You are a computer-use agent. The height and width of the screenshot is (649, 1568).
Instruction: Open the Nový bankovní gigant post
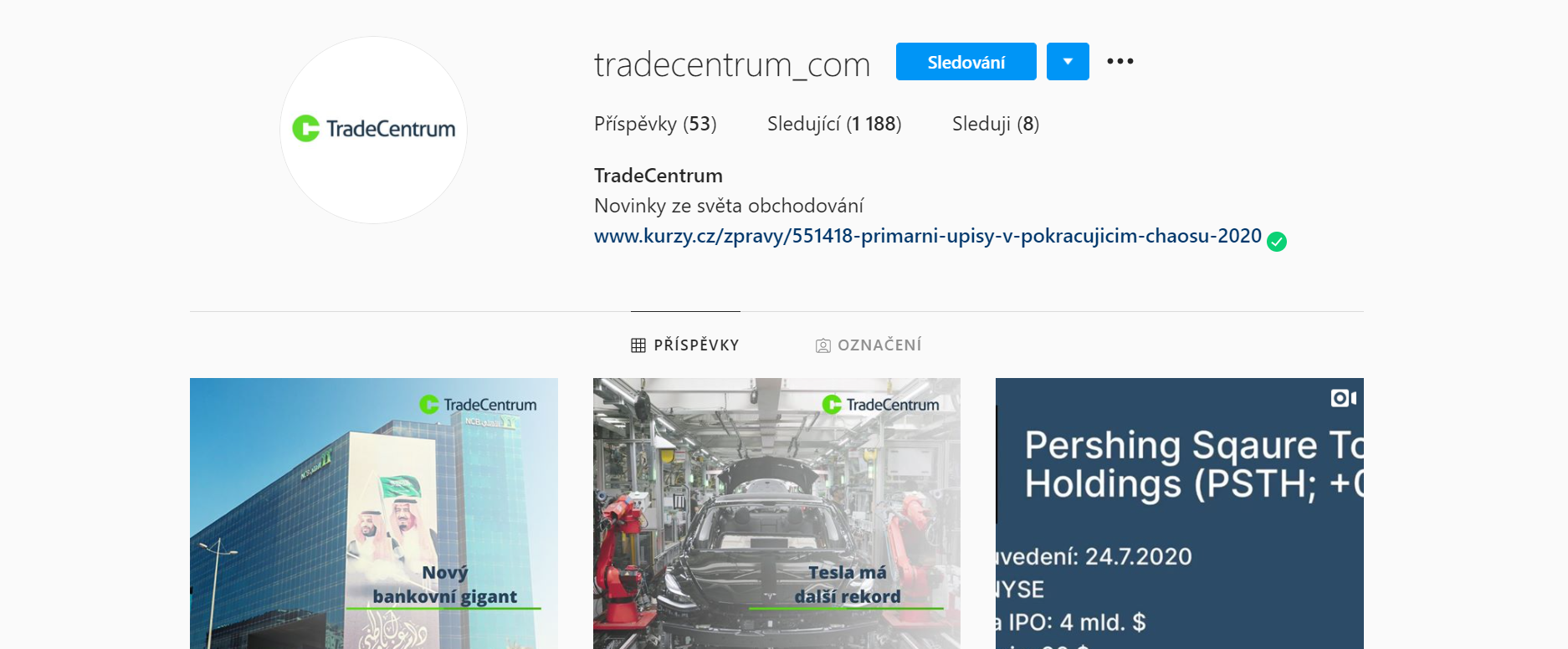coord(373,514)
